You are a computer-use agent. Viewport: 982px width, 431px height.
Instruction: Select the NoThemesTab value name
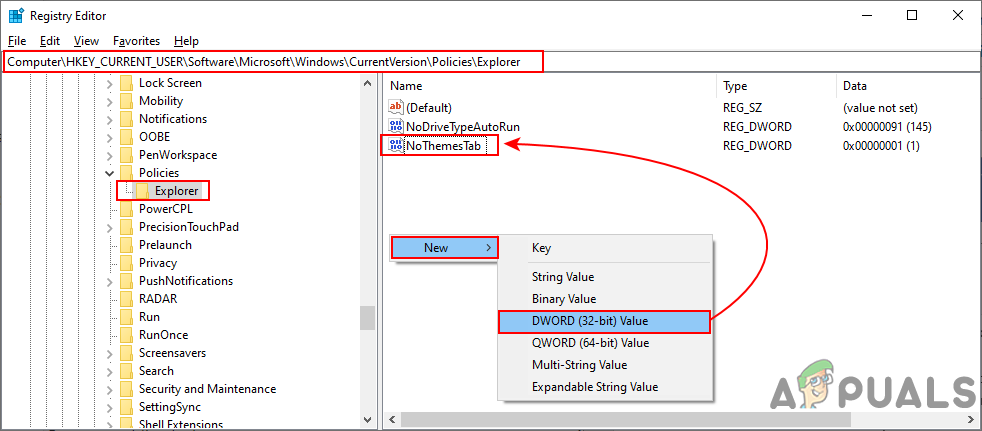tap(443, 146)
